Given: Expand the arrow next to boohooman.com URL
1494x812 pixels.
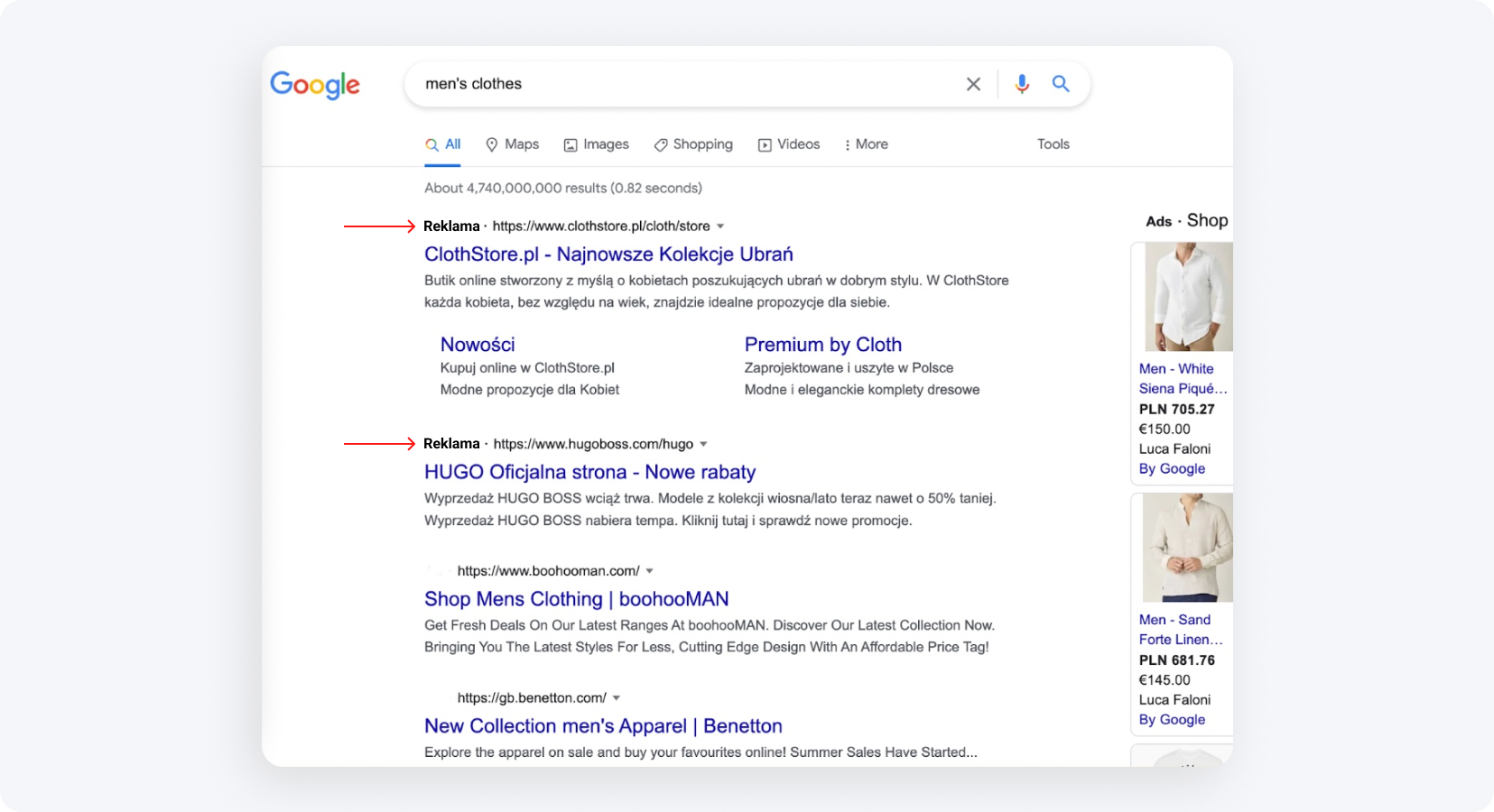Looking at the screenshot, I should point(650,570).
